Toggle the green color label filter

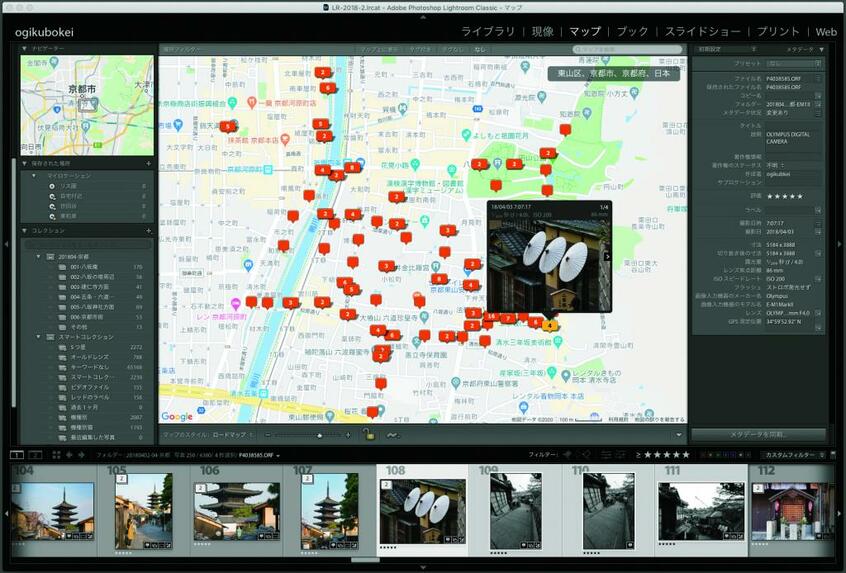720,455
